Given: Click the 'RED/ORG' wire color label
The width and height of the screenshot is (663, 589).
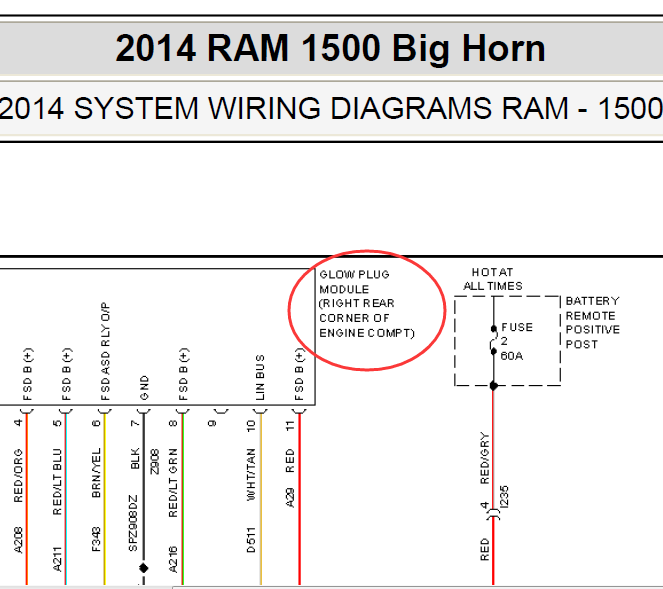Looking at the screenshot, I should (18, 476).
